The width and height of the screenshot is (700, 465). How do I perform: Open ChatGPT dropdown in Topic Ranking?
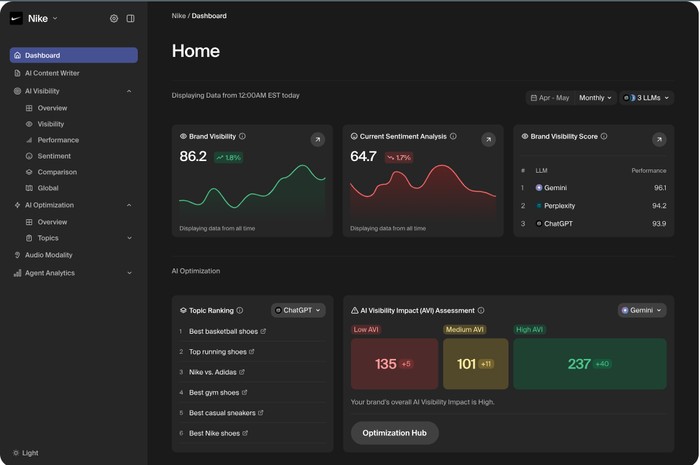coord(298,310)
